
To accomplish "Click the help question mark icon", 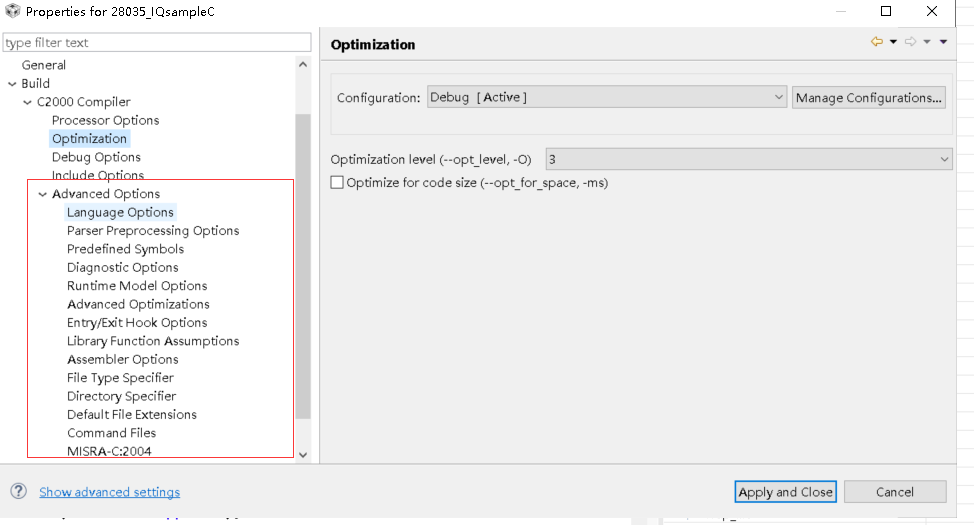I will click(18, 491).
